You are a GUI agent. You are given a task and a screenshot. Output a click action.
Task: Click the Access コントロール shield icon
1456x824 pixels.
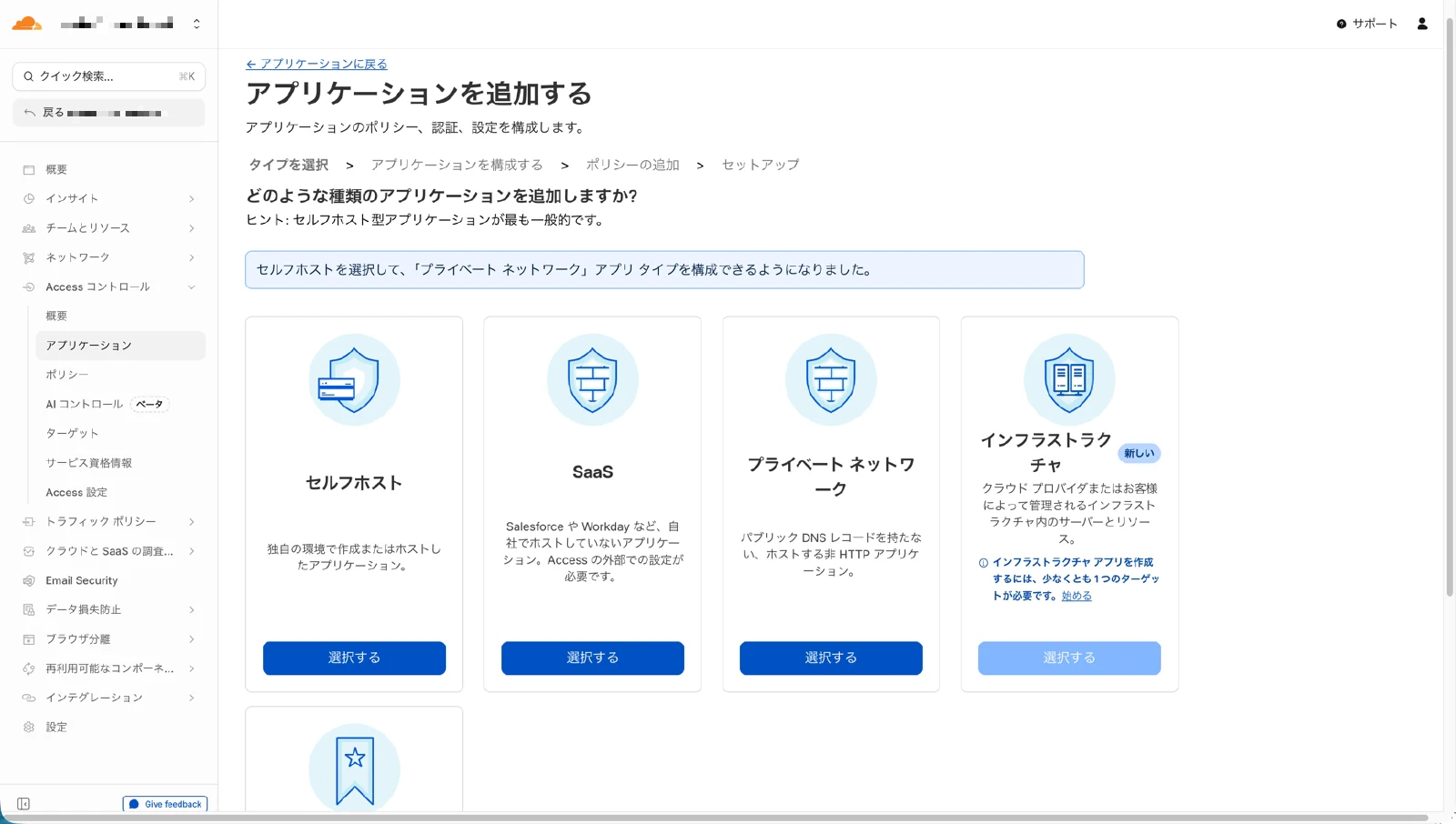pos(28,286)
